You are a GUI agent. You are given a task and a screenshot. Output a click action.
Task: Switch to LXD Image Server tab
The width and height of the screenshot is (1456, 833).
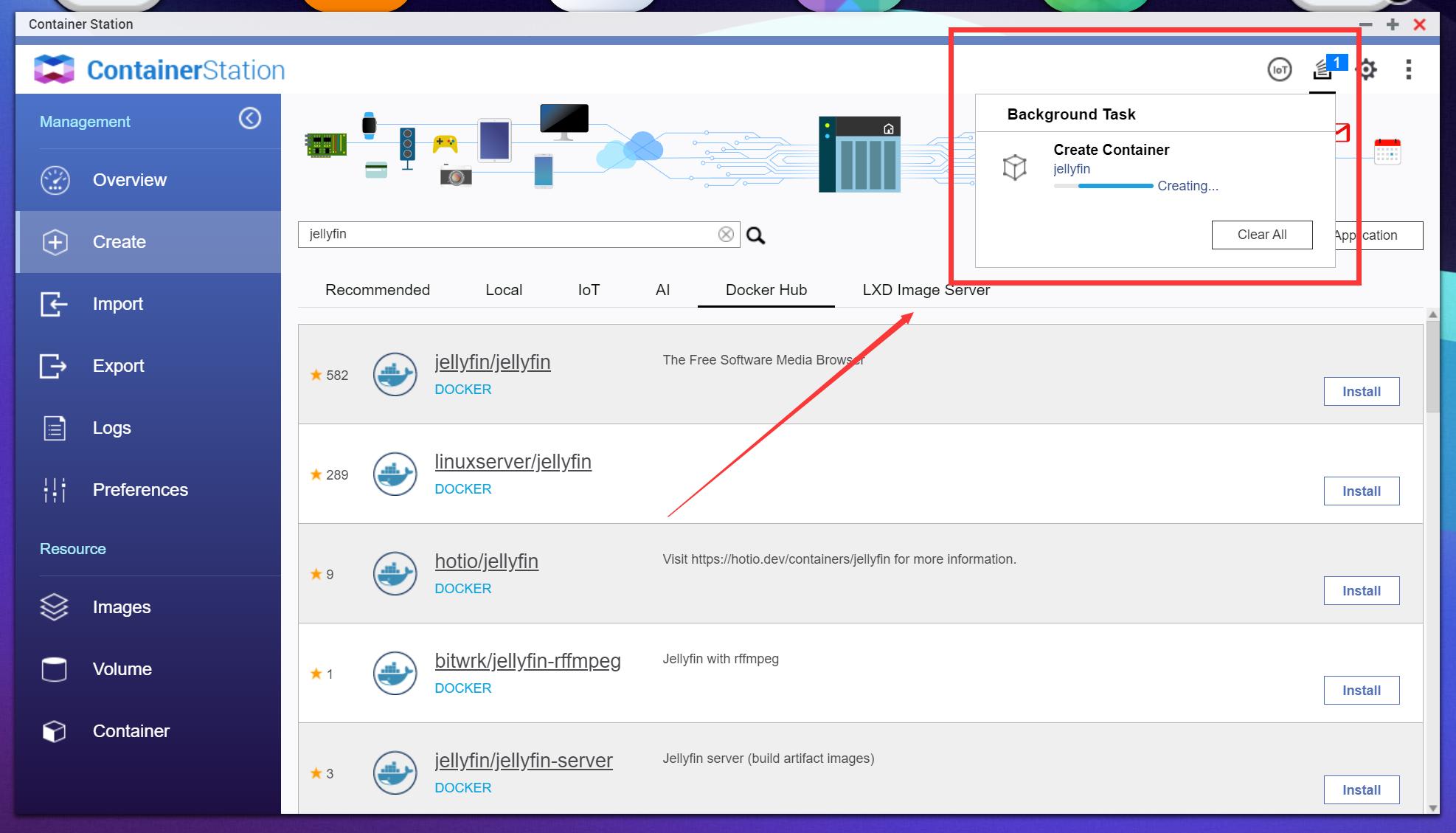coord(926,290)
